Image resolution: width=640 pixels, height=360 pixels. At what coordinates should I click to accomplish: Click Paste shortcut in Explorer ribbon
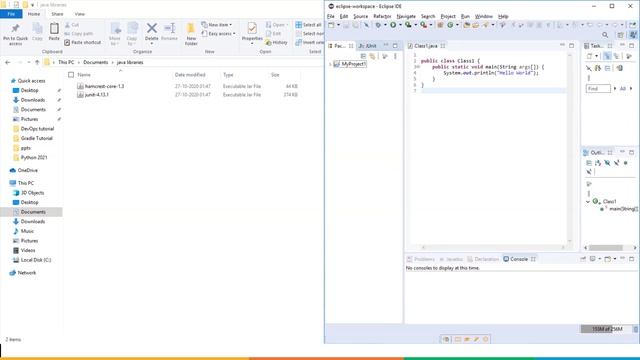(82, 42)
